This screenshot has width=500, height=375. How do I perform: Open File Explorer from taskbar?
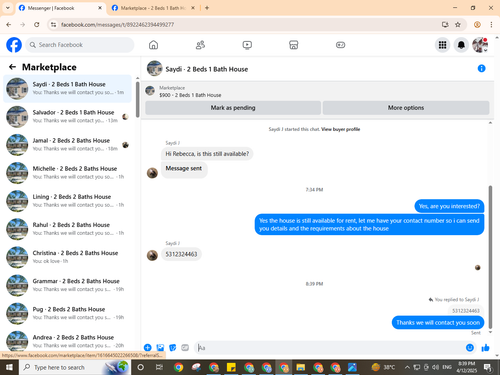coord(300,367)
